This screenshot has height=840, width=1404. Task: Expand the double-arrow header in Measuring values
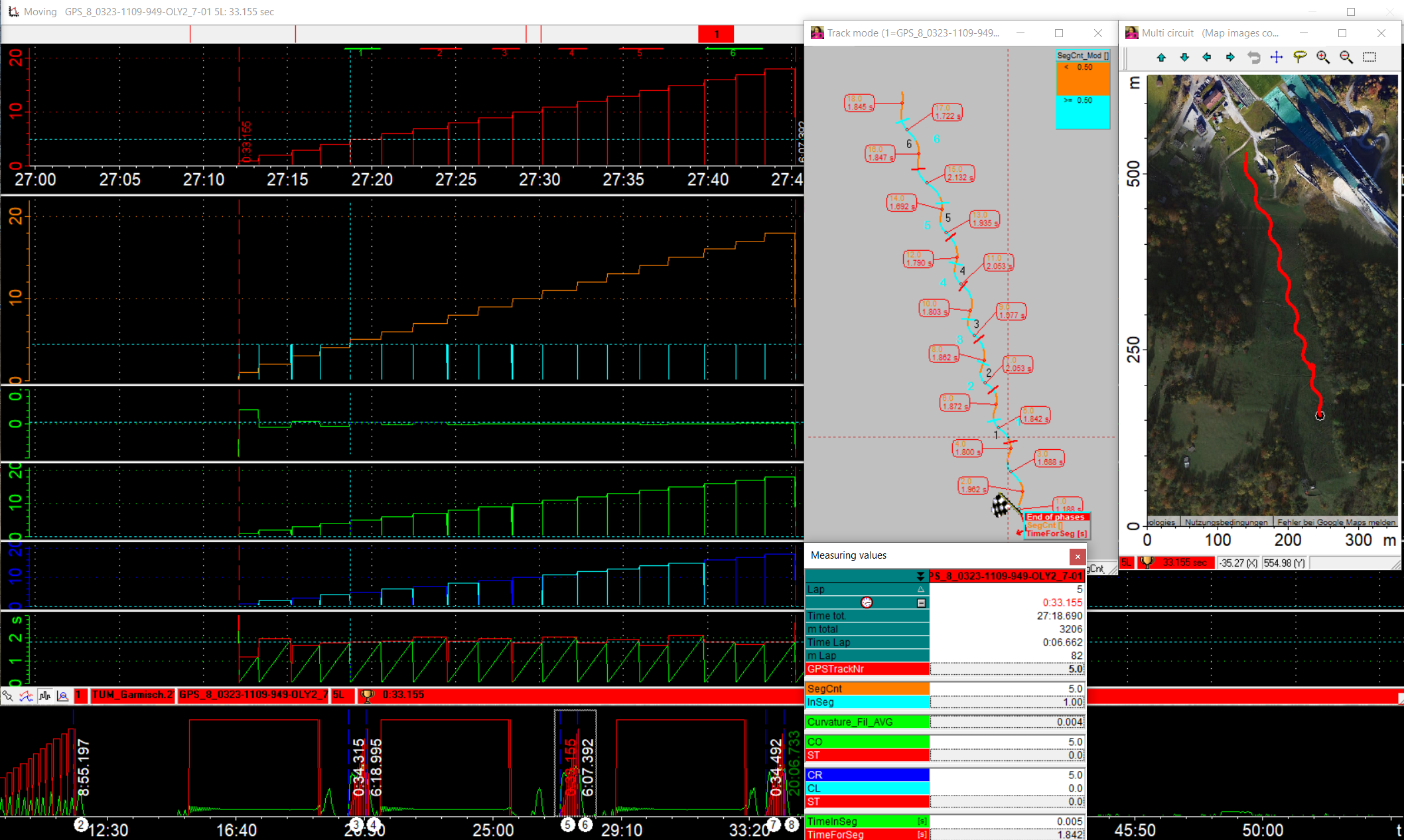[x=920, y=576]
